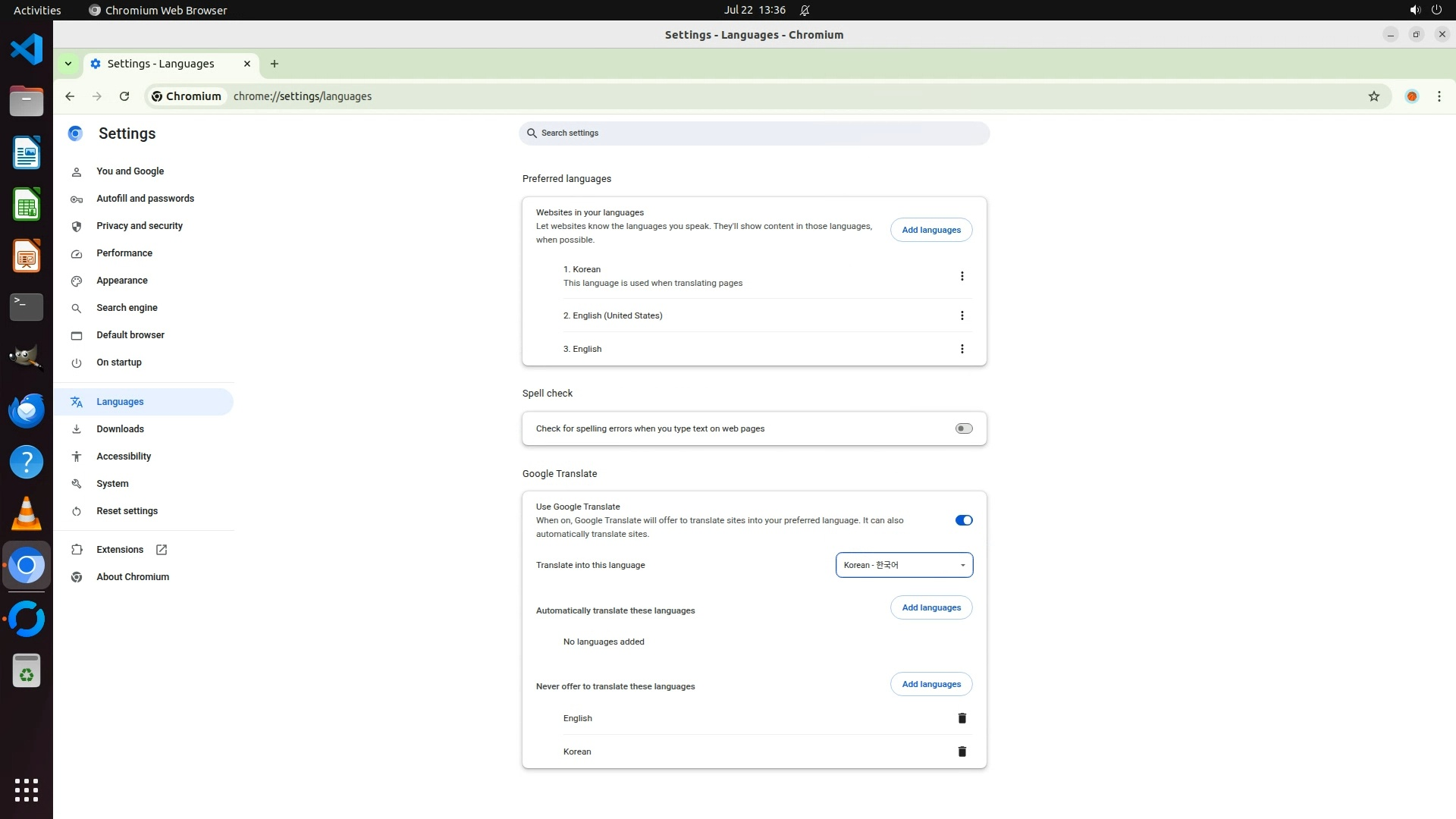This screenshot has width=1456, height=819.
Task: Go to Appearance settings section
Action: (x=122, y=281)
